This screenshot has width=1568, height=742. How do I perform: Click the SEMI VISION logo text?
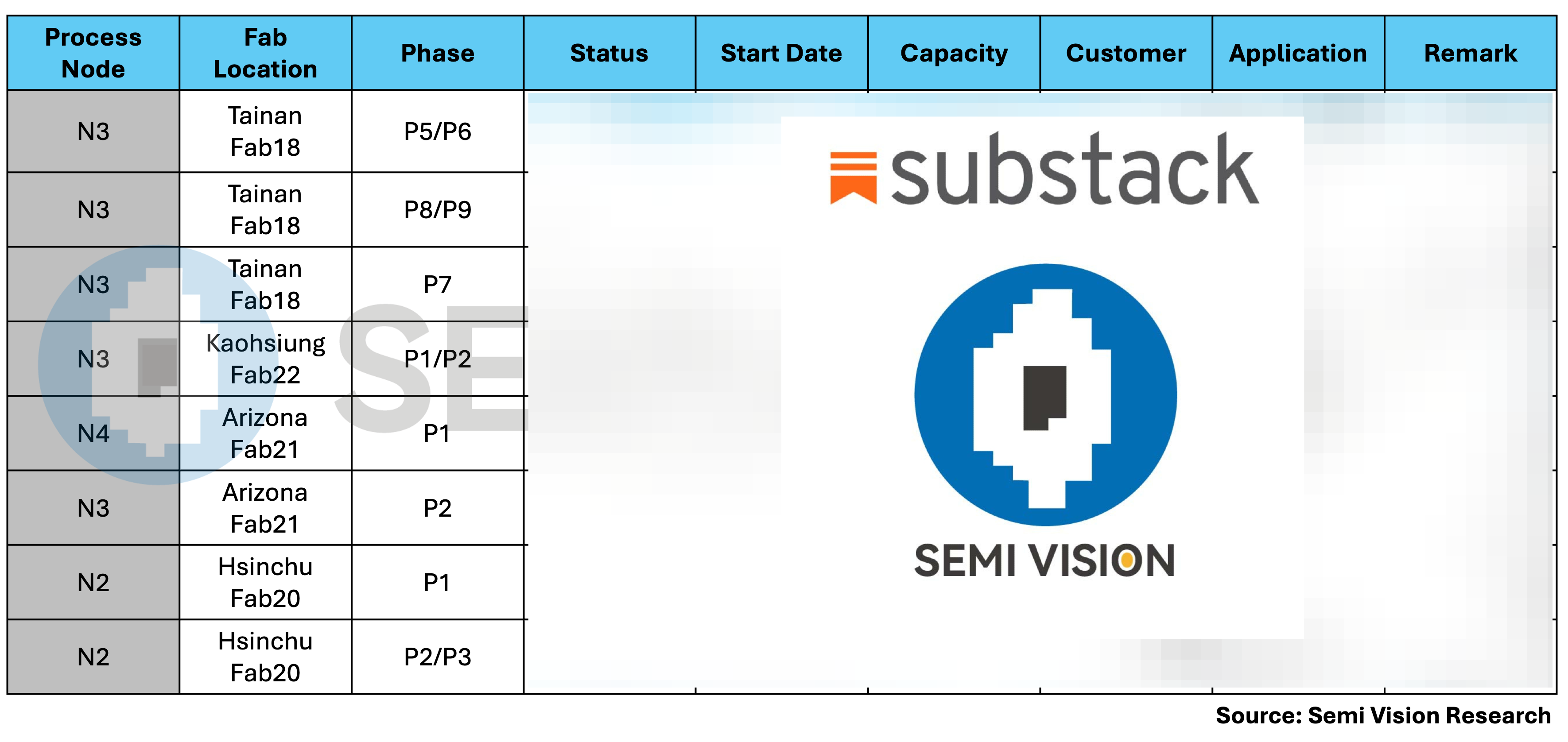point(1044,561)
